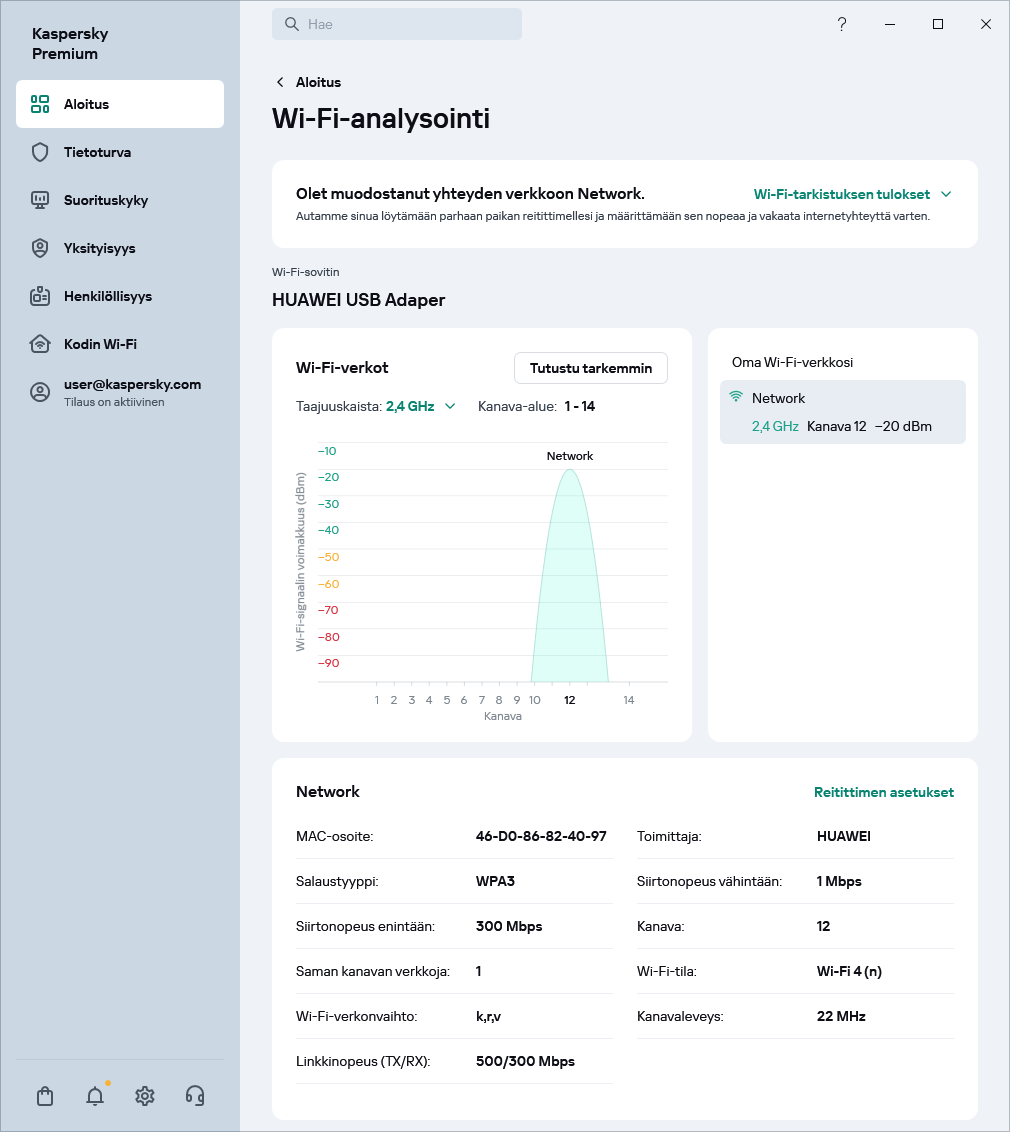Click the Hae search field

[397, 23]
